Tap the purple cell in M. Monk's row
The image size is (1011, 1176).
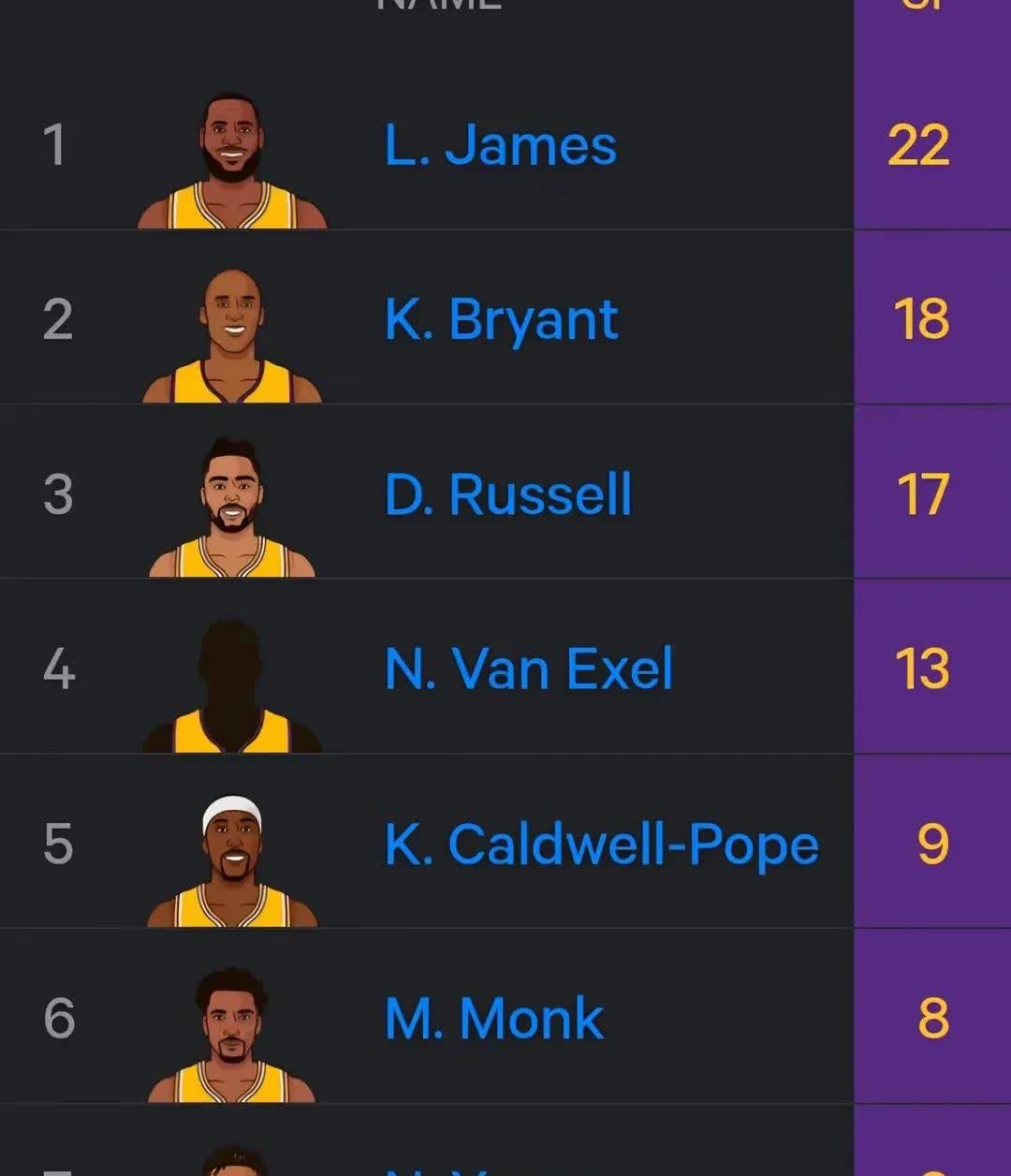click(x=932, y=1018)
